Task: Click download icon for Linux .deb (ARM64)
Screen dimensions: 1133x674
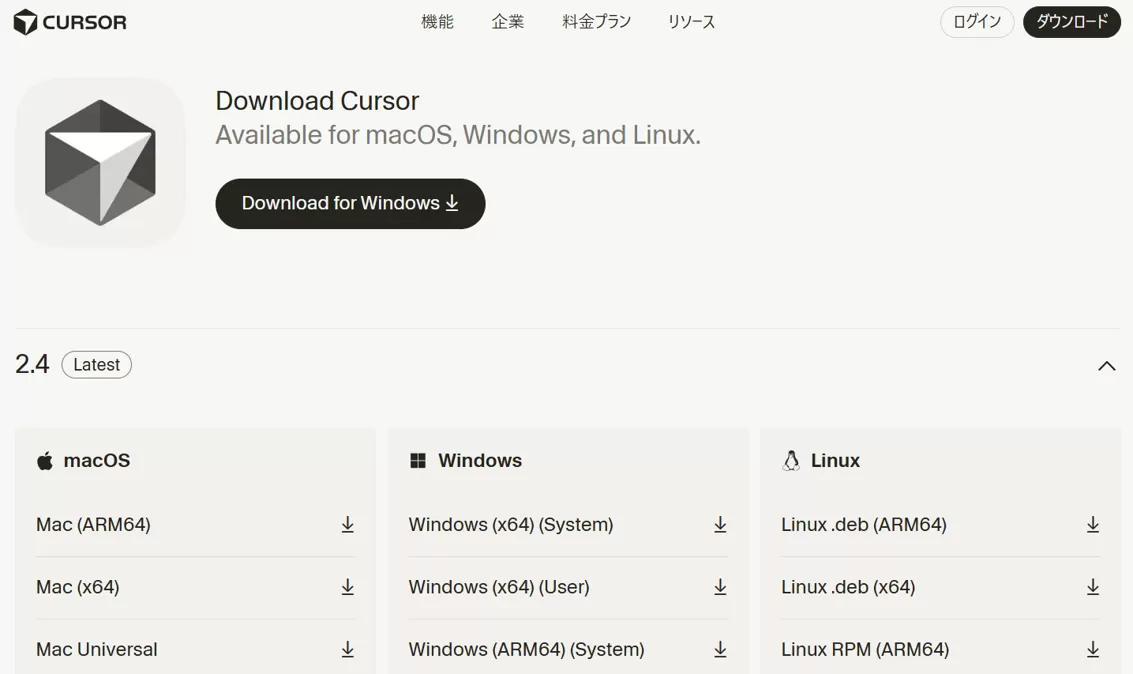Action: tap(1093, 525)
